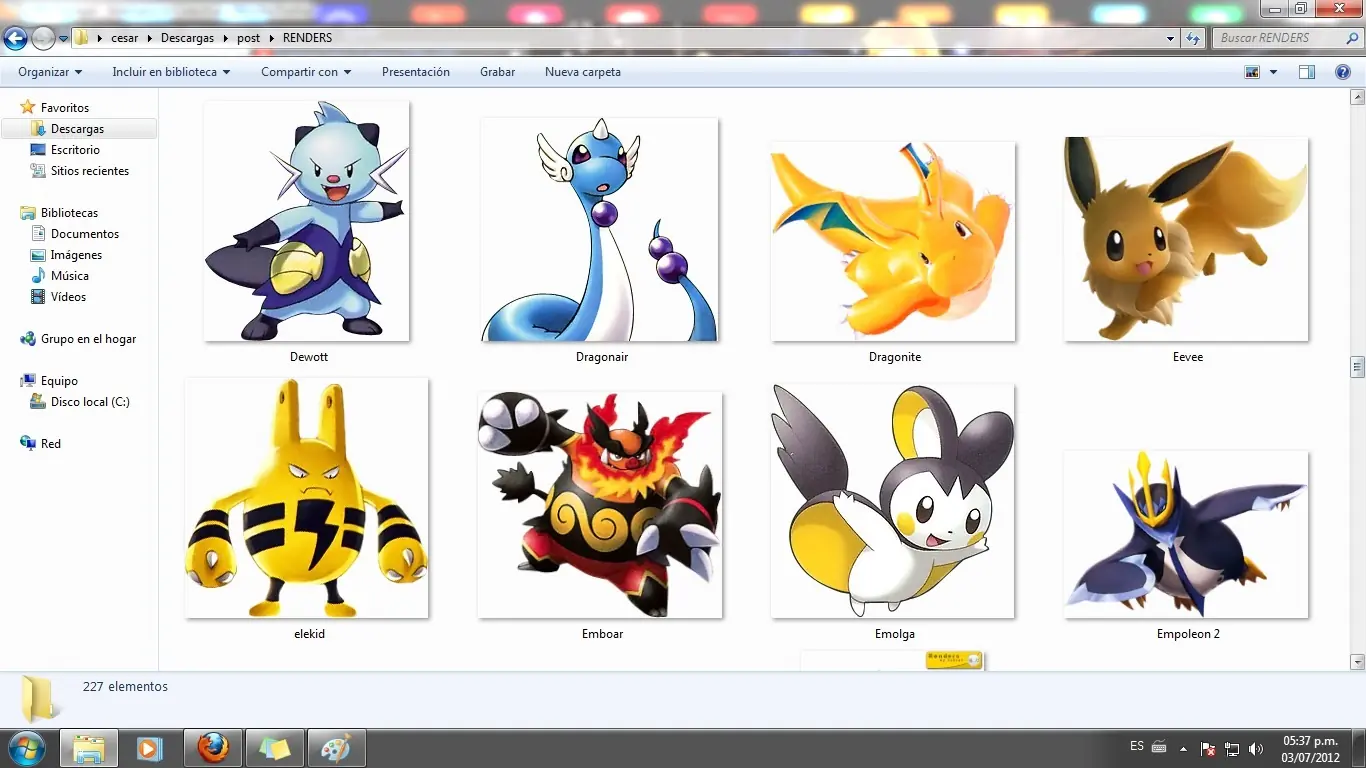The width and height of the screenshot is (1366, 768).
Task: Open Firefox from the taskbar
Action: [212, 747]
